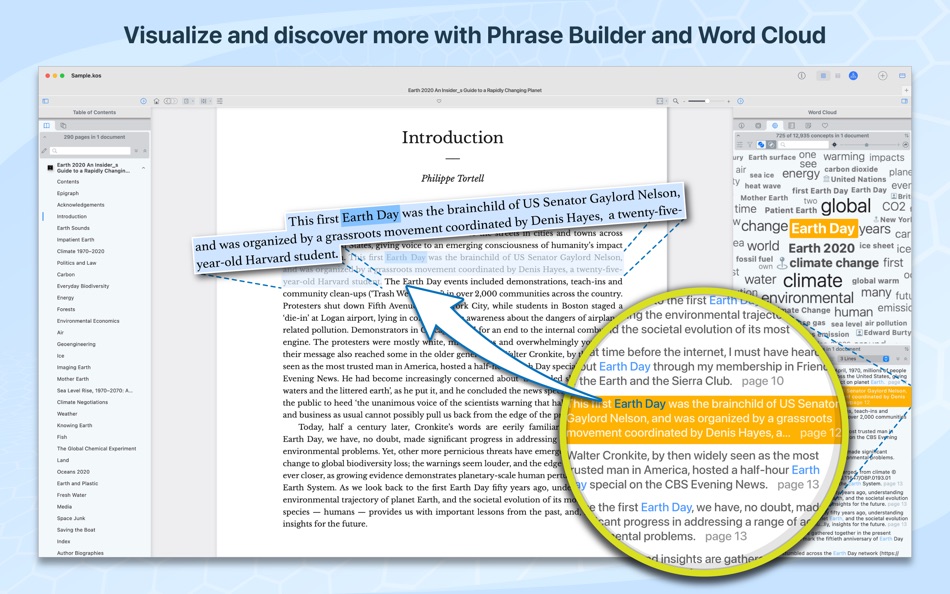Viewport: 950px width, 594px height.
Task: Select 'carbon dioxide' in the word cloud
Action: [x=851, y=169]
